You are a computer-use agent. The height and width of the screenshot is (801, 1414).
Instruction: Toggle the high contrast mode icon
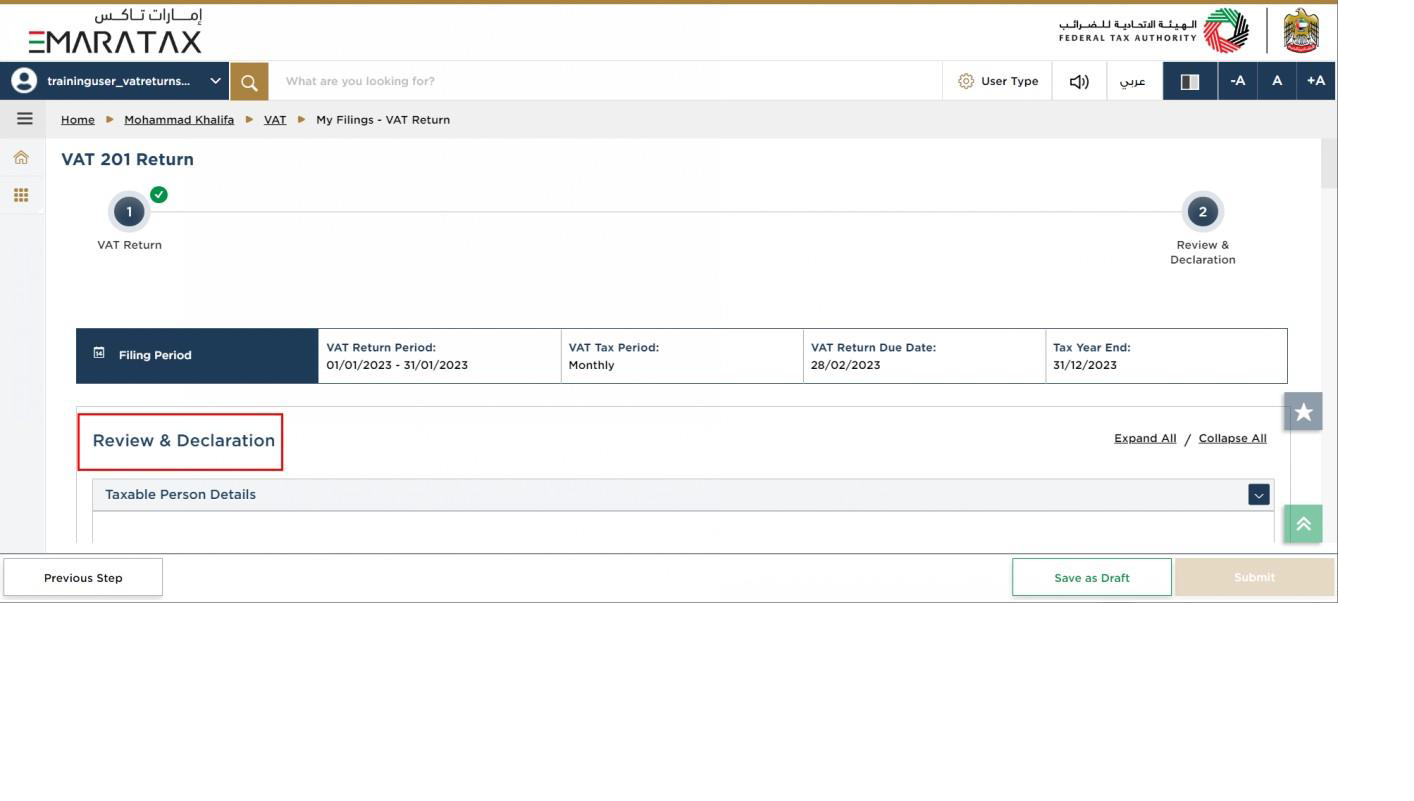[1190, 81]
